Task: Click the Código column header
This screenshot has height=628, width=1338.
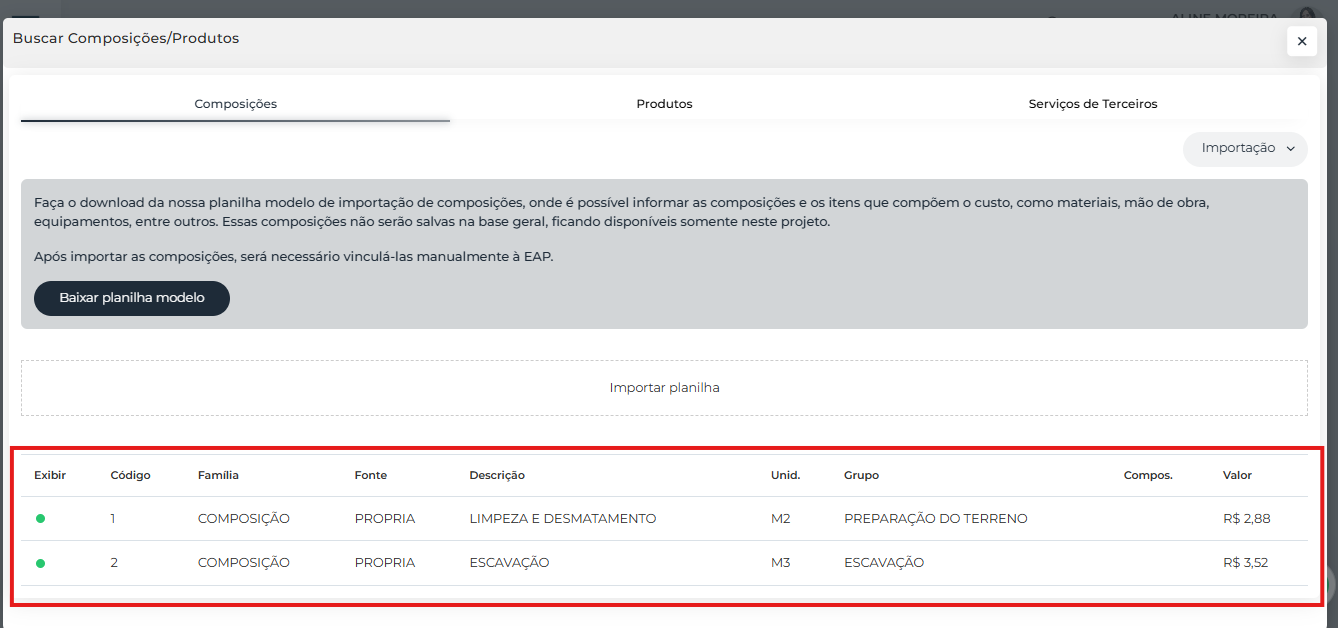Action: click(130, 475)
